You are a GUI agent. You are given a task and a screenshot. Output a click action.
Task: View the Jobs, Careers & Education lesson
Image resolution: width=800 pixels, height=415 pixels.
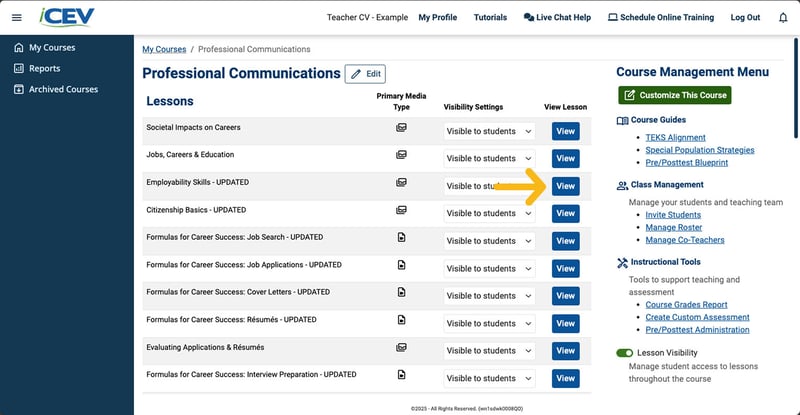click(565, 159)
